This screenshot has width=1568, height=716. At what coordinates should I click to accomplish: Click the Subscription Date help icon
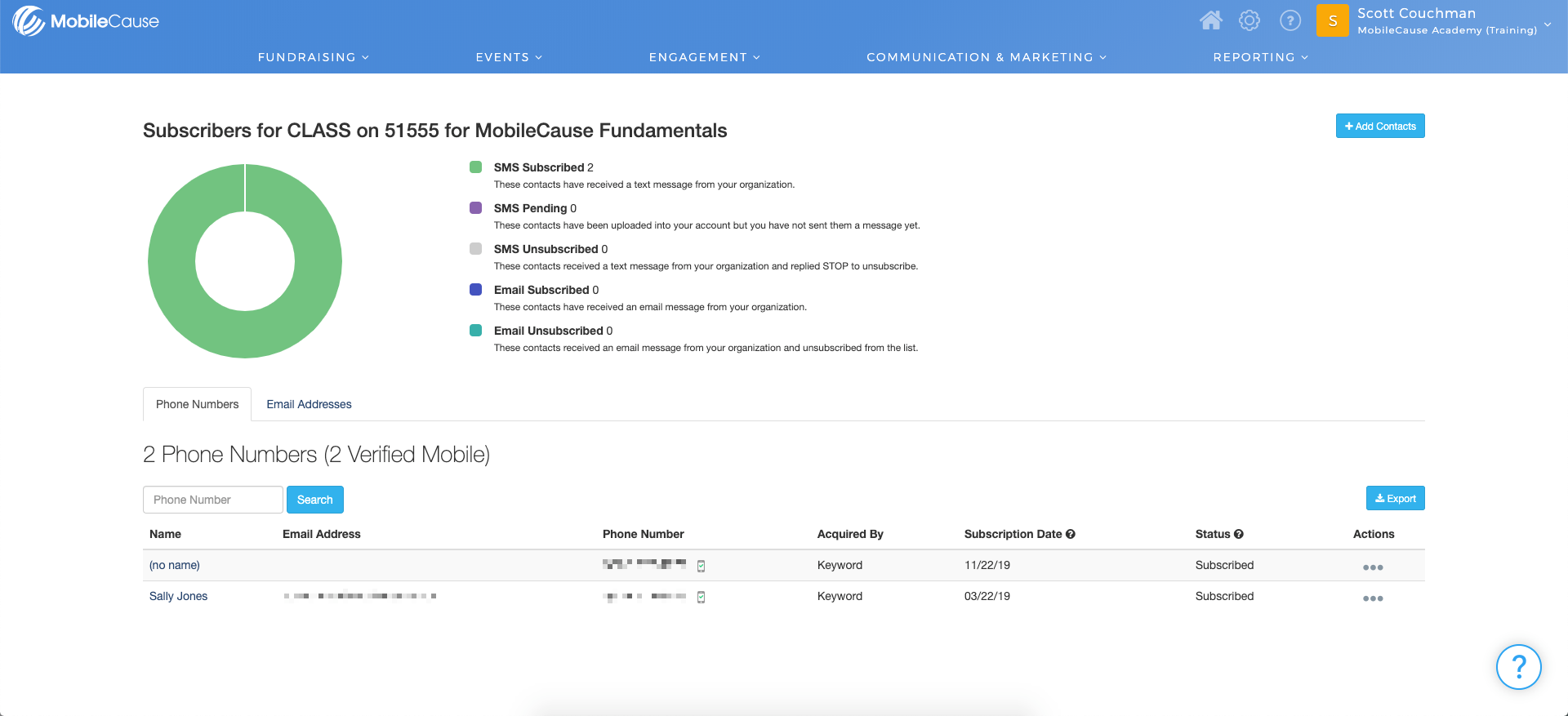(1071, 534)
